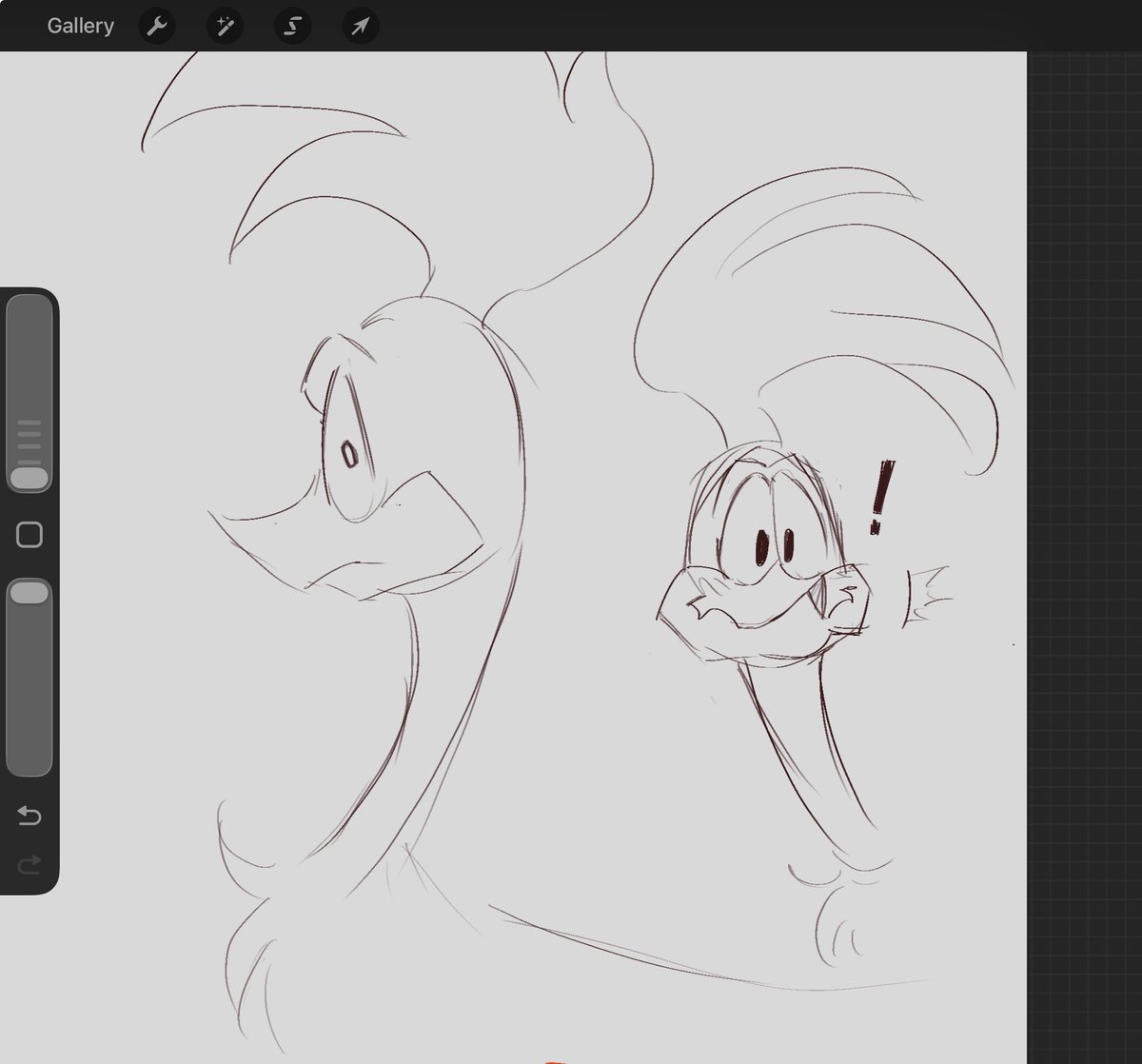Open the Adjustments magic wand menu
Screen dimensions: 1142x1064
tap(225, 26)
